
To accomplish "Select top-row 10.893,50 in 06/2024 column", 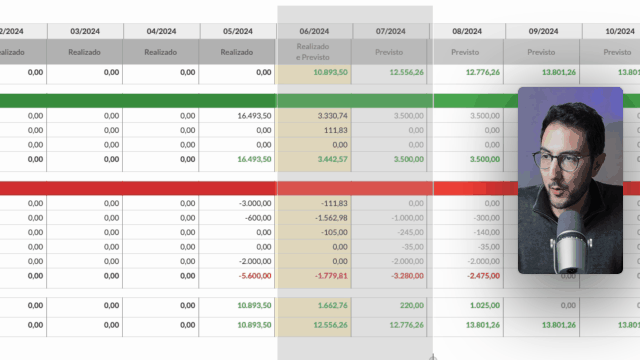I will tap(331, 72).
